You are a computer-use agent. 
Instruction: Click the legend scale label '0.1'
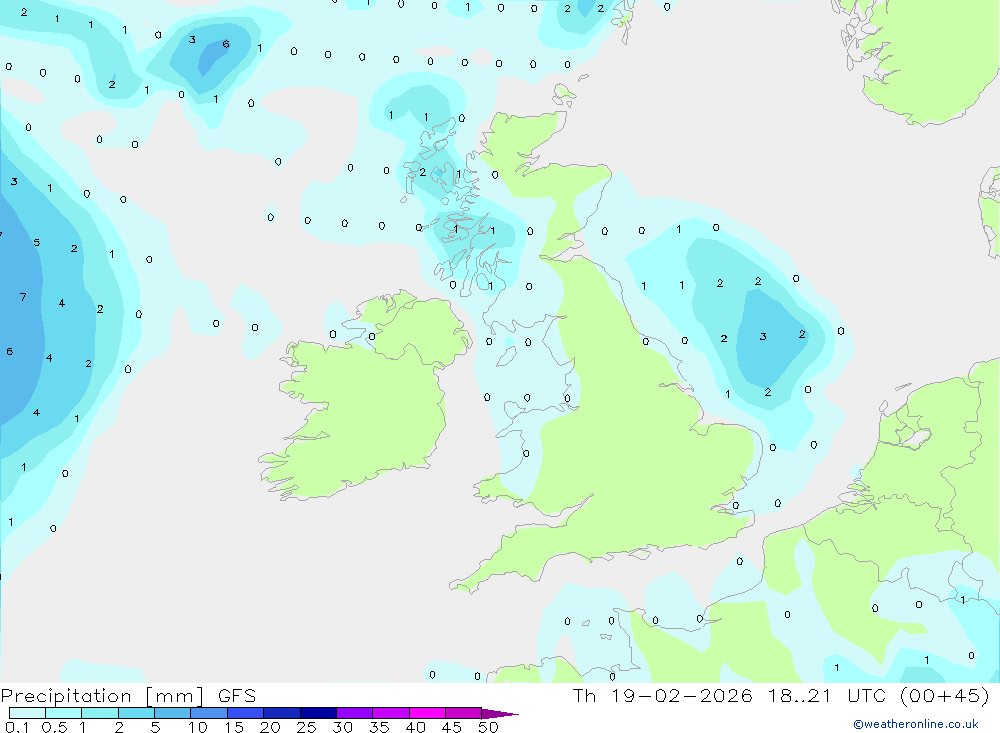click(17, 727)
